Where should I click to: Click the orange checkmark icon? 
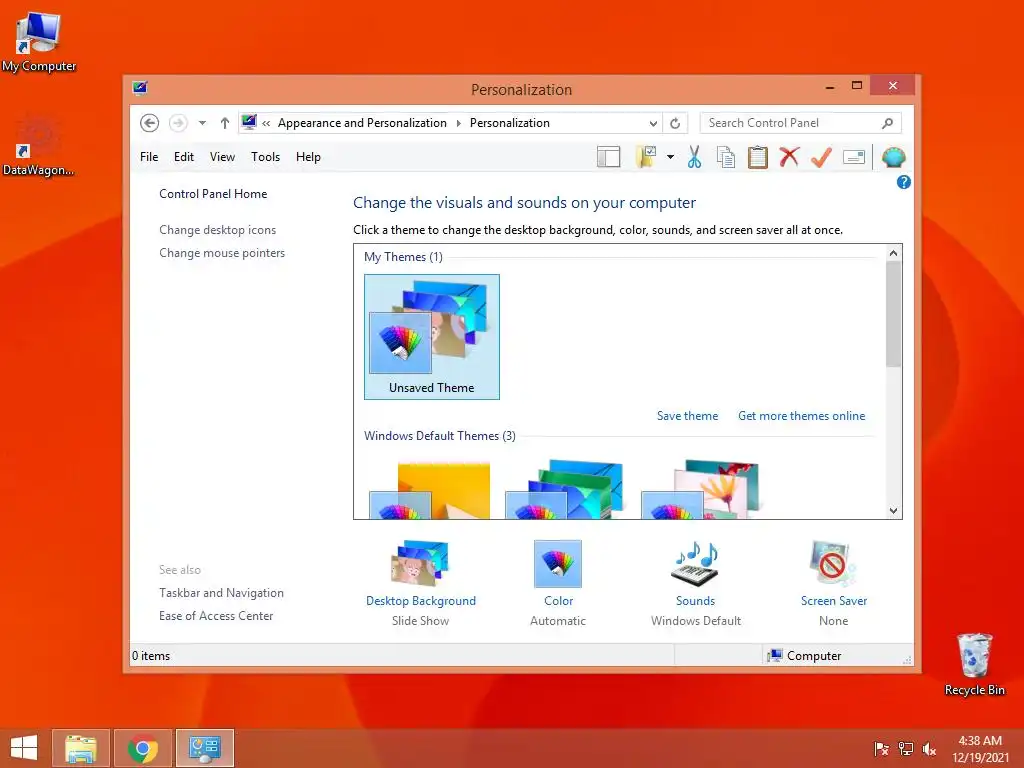point(822,157)
